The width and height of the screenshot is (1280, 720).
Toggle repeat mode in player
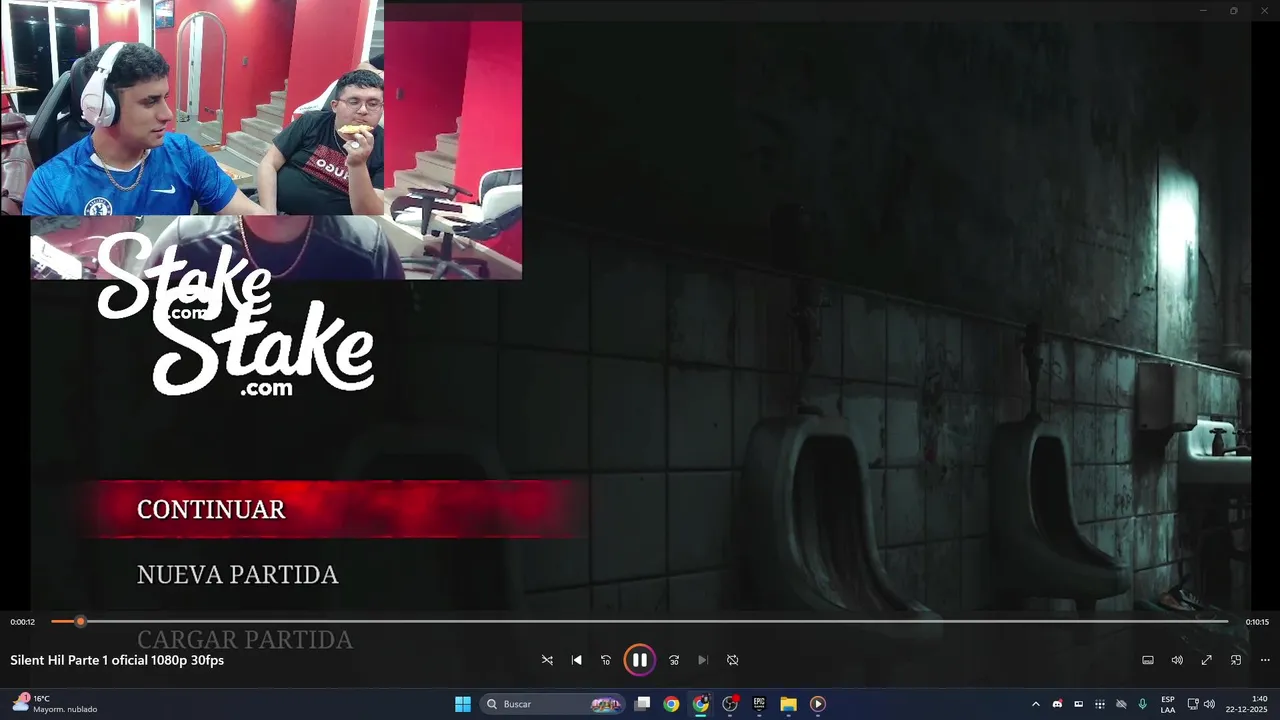point(732,660)
